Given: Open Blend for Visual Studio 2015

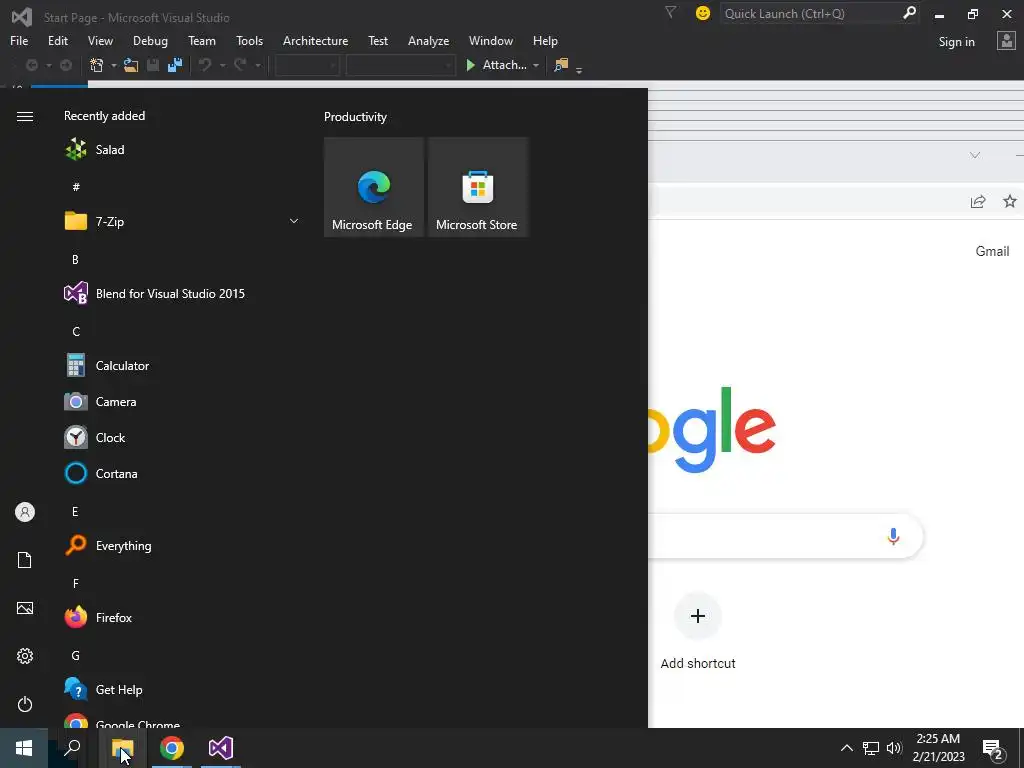Looking at the screenshot, I should [x=181, y=294].
